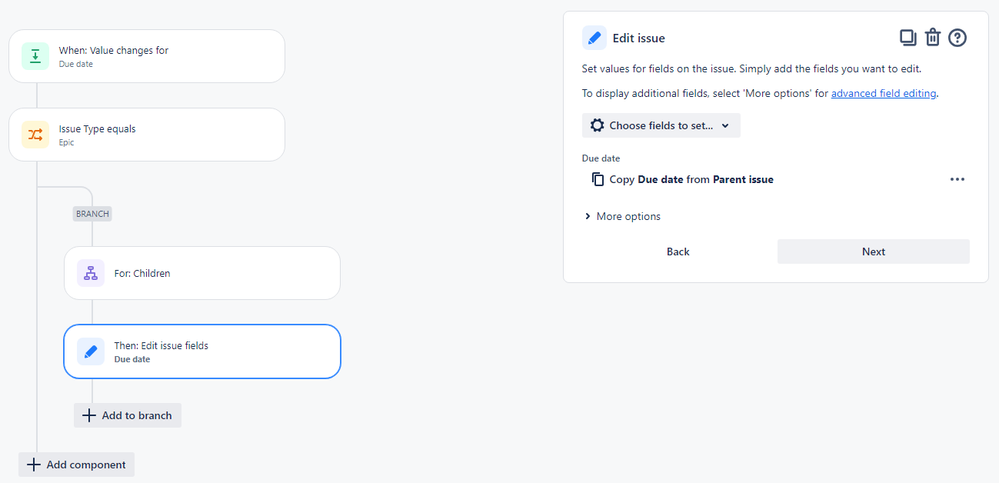Click the Back button
The image size is (999, 483).
pos(678,252)
